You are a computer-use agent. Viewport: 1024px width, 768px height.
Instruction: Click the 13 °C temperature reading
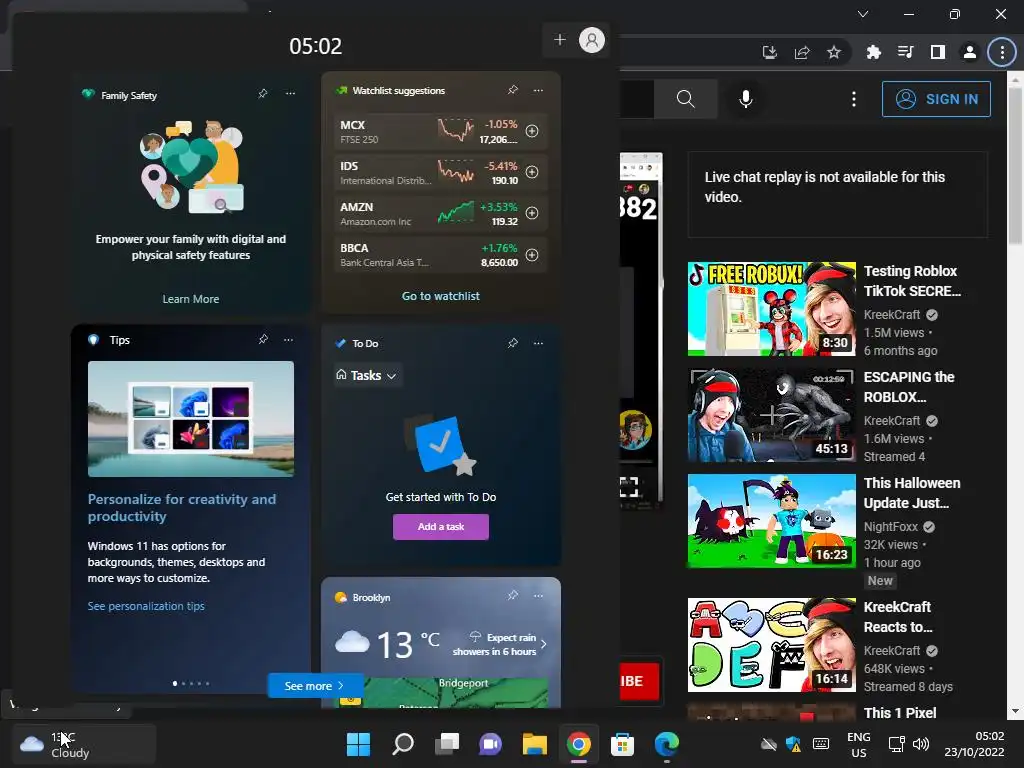click(408, 645)
